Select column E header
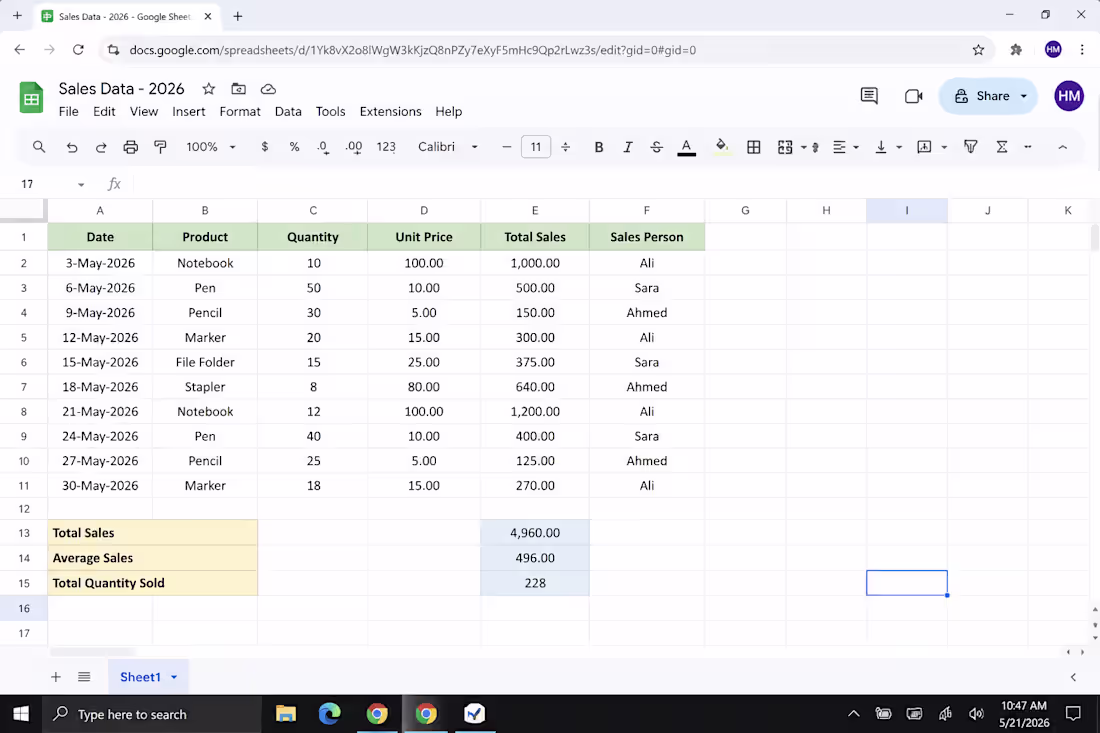Screen dimensions: 1100x733 tap(535, 210)
